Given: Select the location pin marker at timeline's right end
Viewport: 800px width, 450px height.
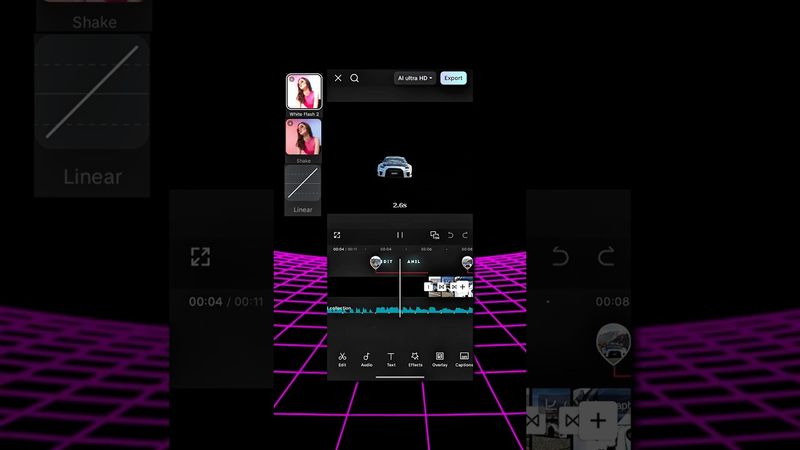Looking at the screenshot, I should tap(467, 263).
